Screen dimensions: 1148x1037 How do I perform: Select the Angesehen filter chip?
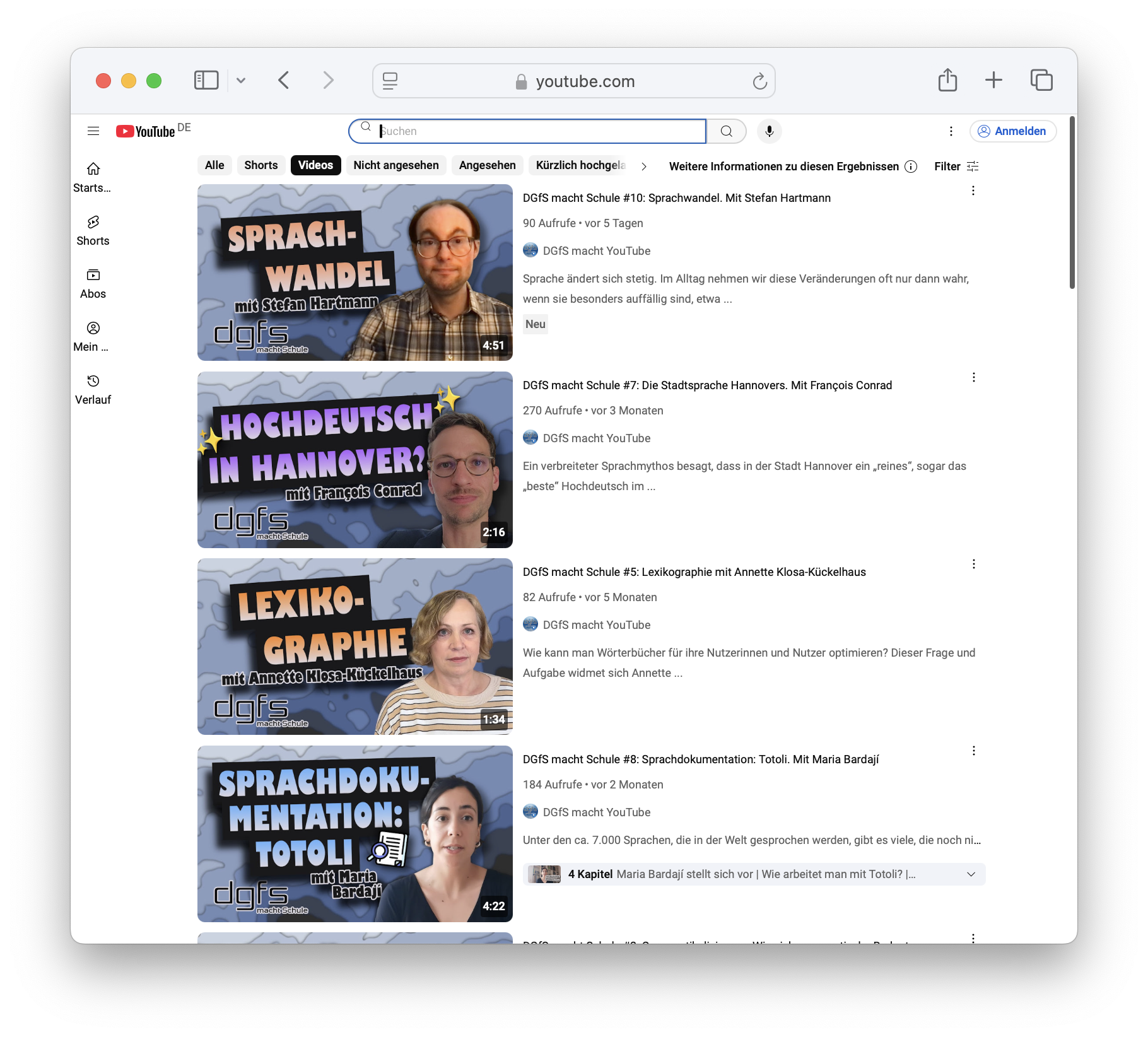coord(487,165)
